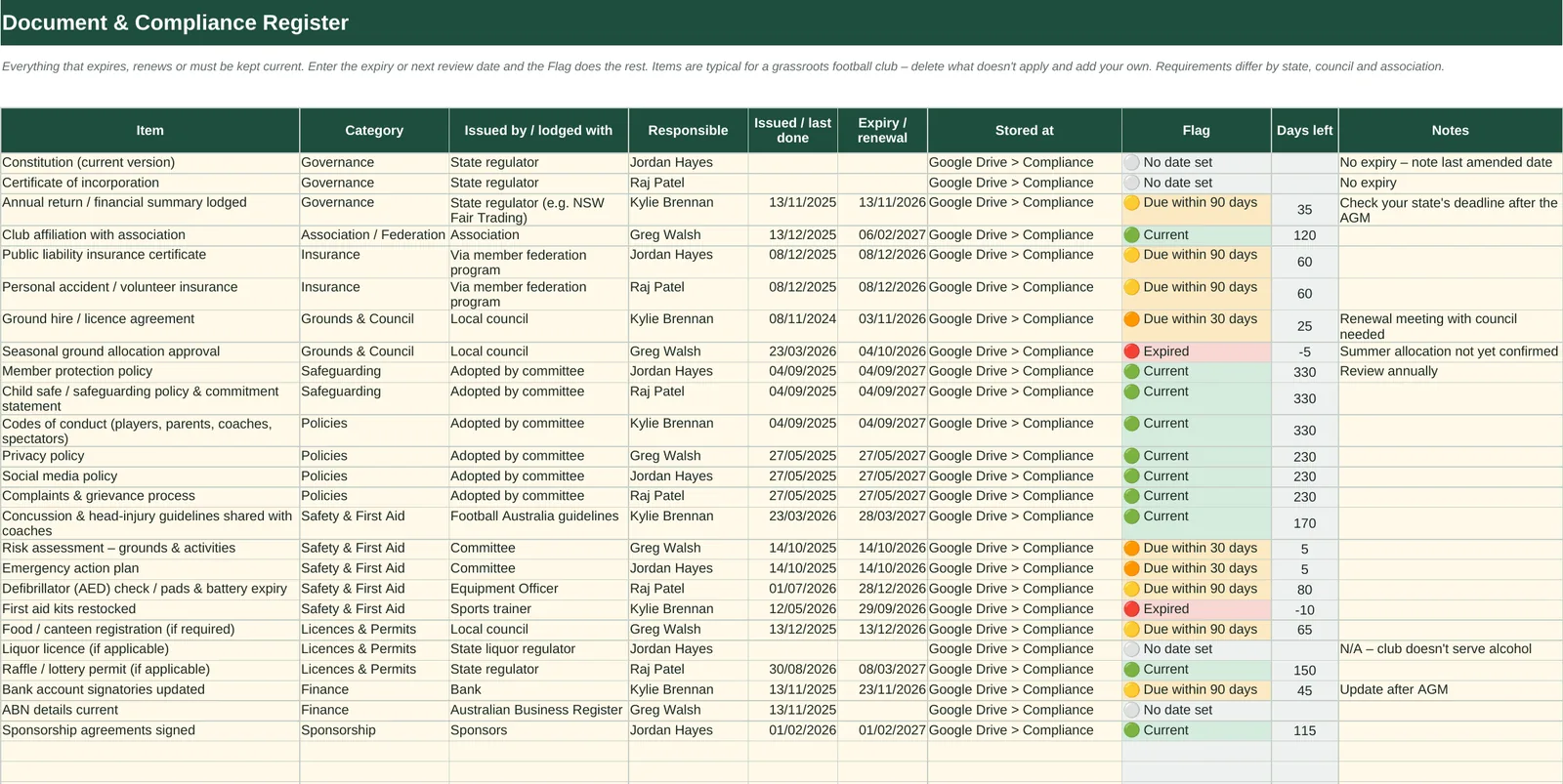Click Public liability insurance certificate cell
This screenshot has width=1563, height=784.
click(x=149, y=262)
